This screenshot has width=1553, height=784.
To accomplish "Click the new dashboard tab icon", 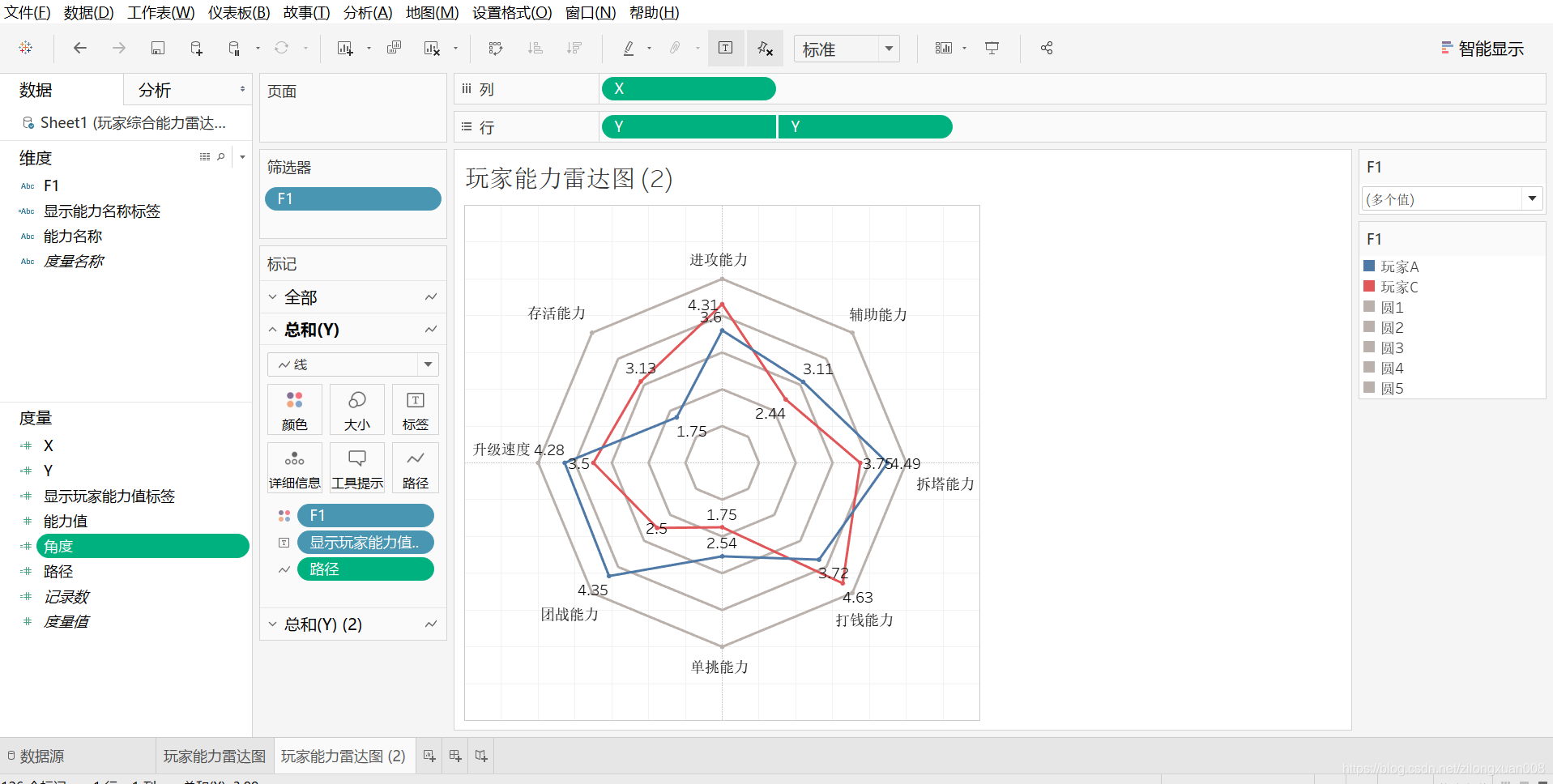I will tap(455, 756).
